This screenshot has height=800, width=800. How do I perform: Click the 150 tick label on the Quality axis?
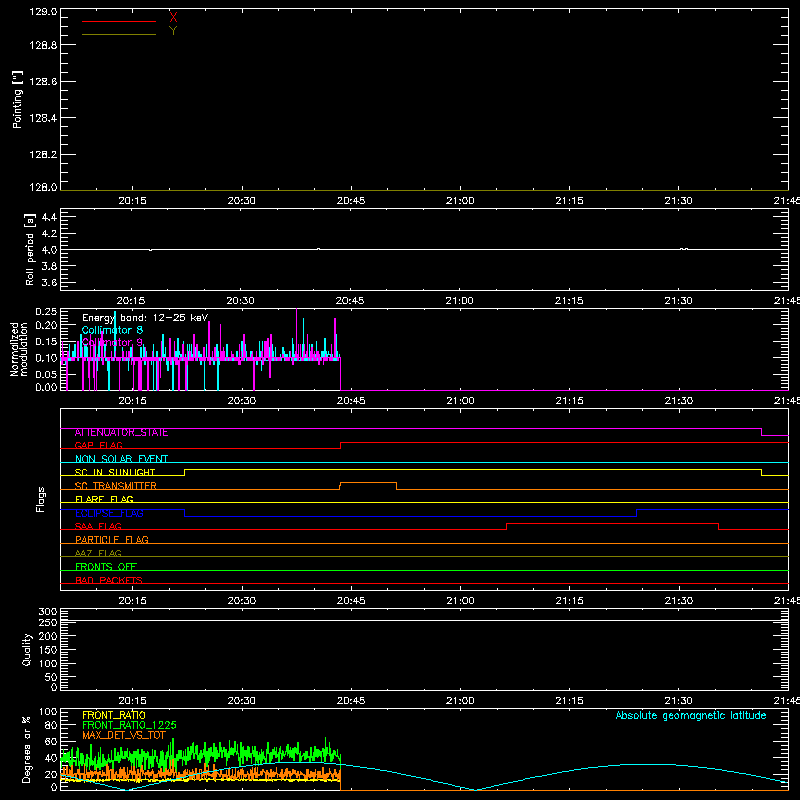pyautogui.click(x=48, y=650)
